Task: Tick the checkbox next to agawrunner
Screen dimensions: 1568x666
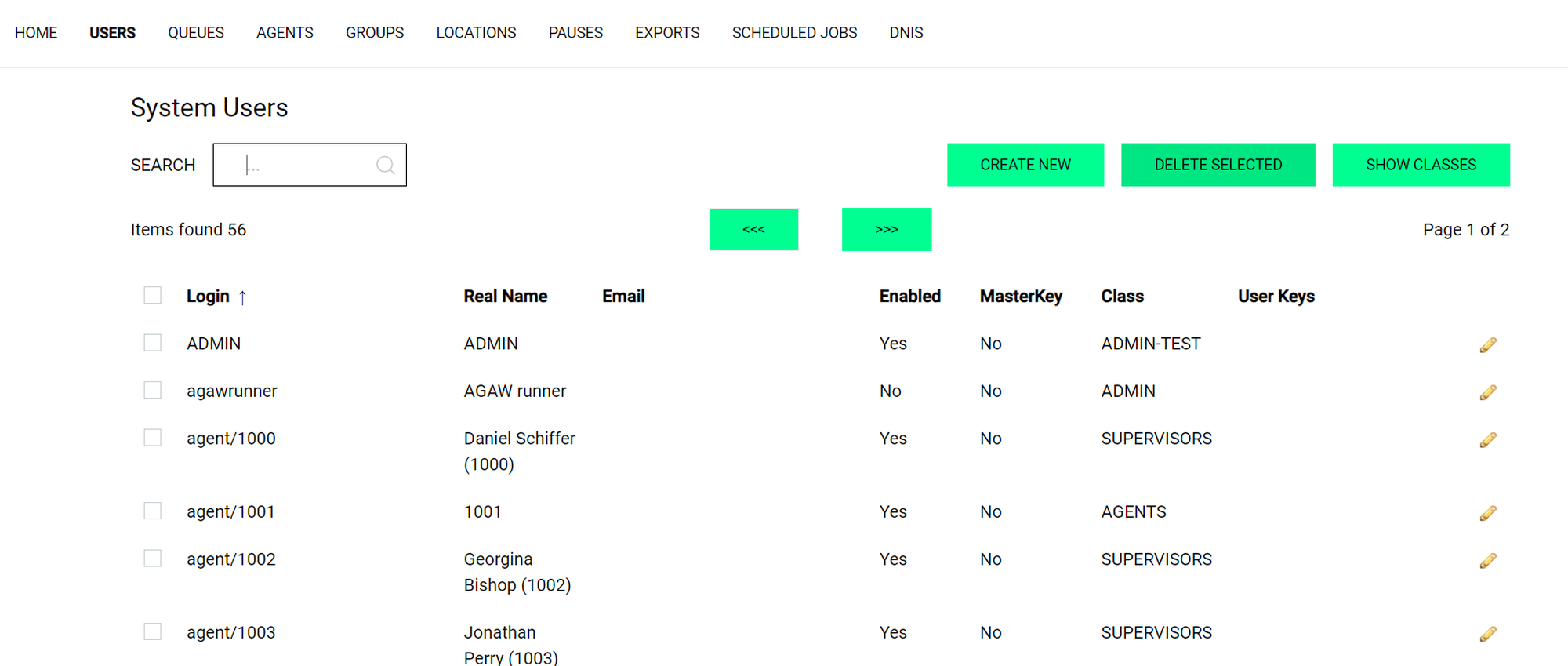Action: click(153, 390)
